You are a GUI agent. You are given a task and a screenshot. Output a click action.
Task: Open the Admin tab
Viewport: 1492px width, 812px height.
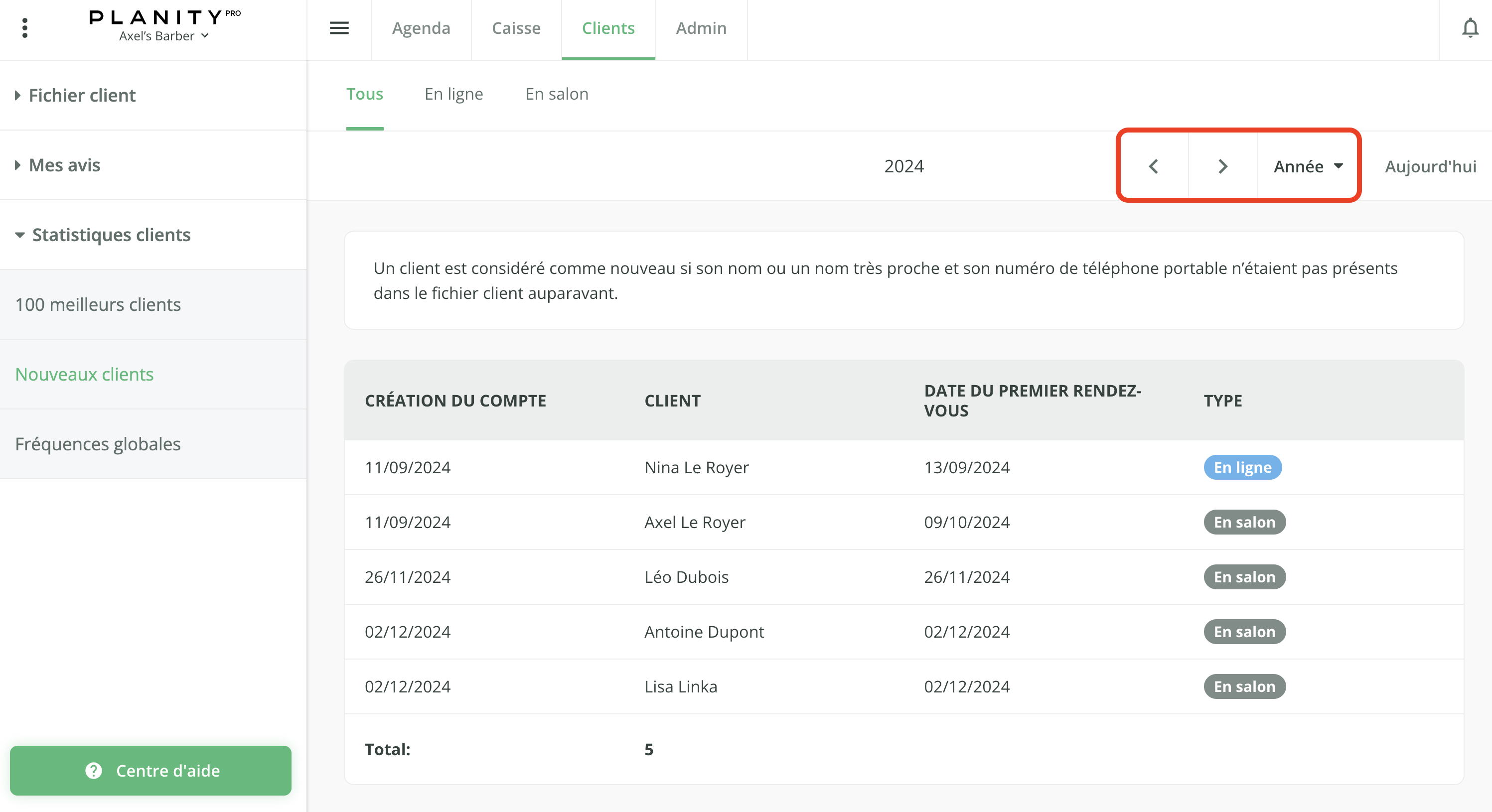click(701, 28)
